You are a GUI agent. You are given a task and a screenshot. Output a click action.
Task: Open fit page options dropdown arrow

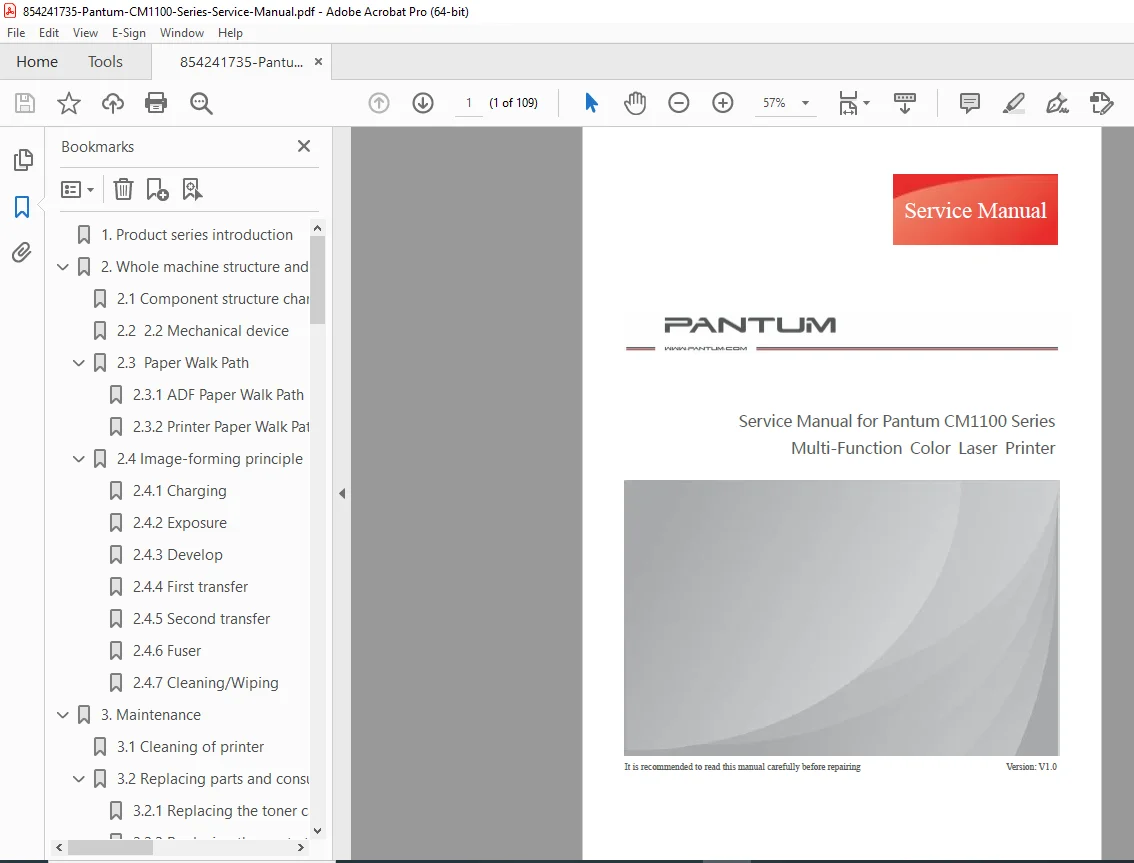866,103
